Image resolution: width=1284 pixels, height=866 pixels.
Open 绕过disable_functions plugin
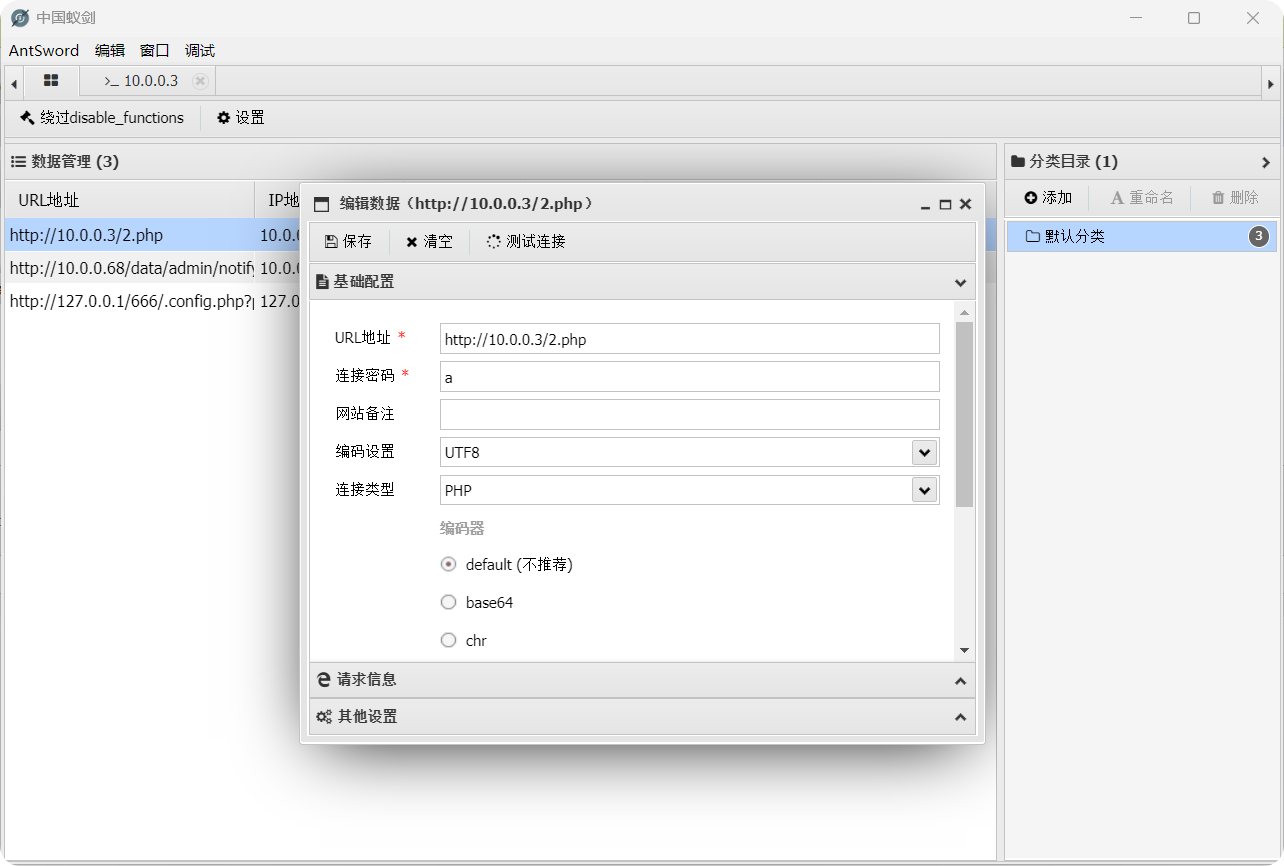[x=102, y=118]
